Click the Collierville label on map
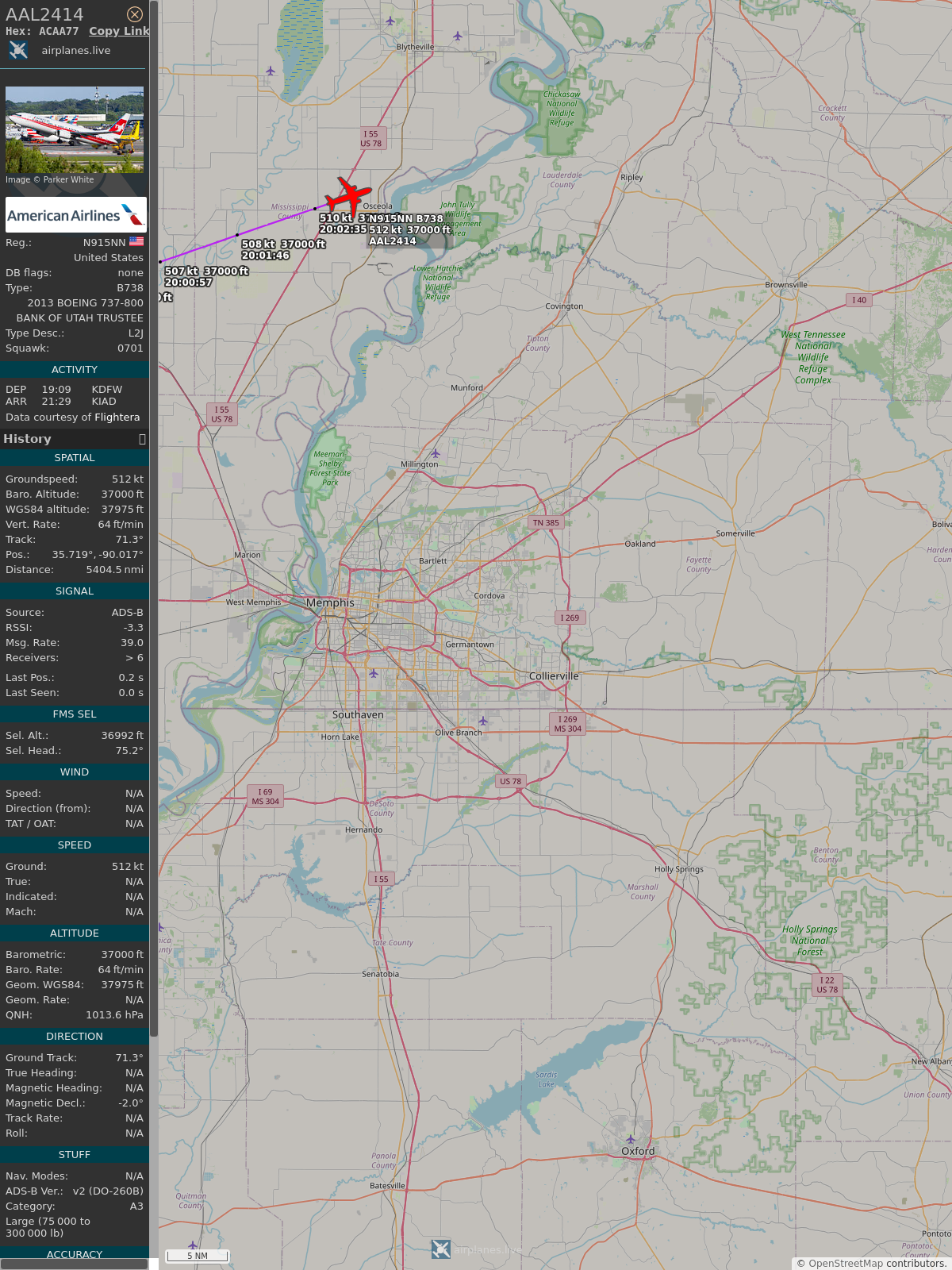 point(554,676)
